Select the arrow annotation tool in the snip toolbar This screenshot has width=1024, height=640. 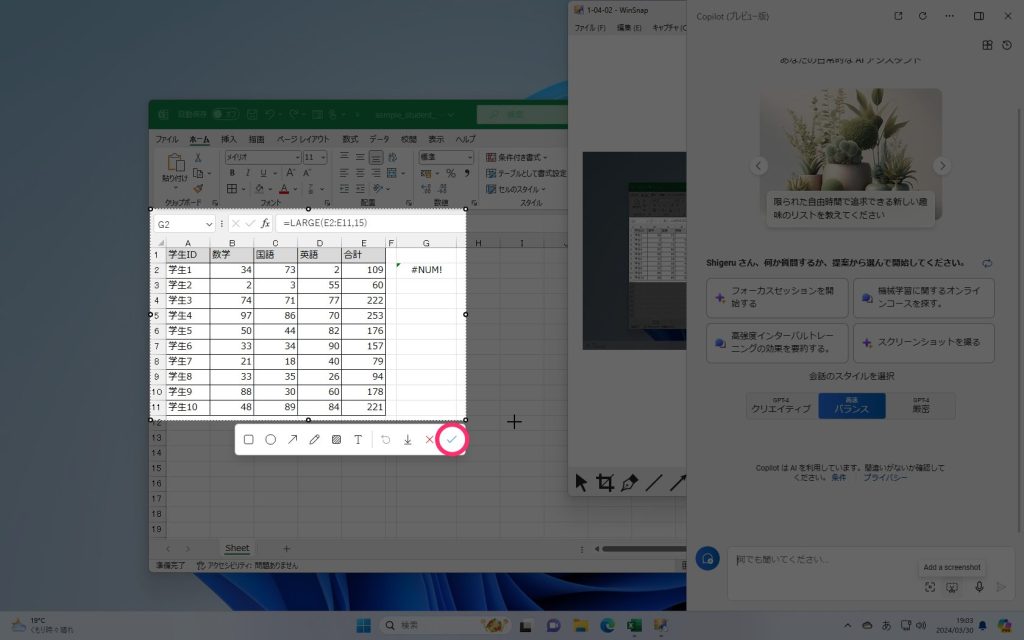click(x=293, y=440)
